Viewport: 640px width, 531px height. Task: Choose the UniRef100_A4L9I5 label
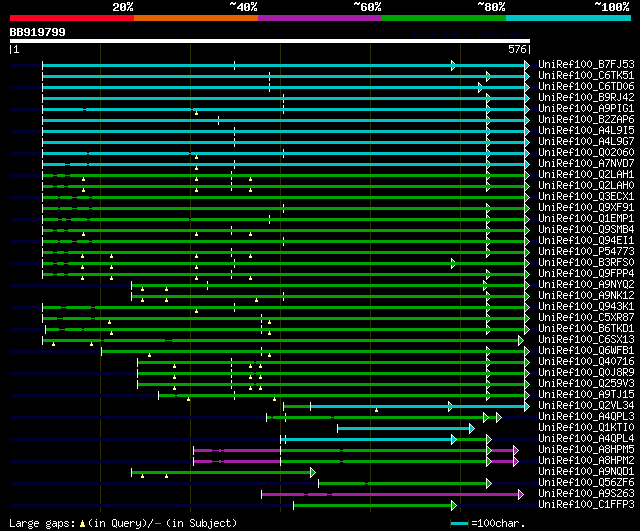[586, 131]
